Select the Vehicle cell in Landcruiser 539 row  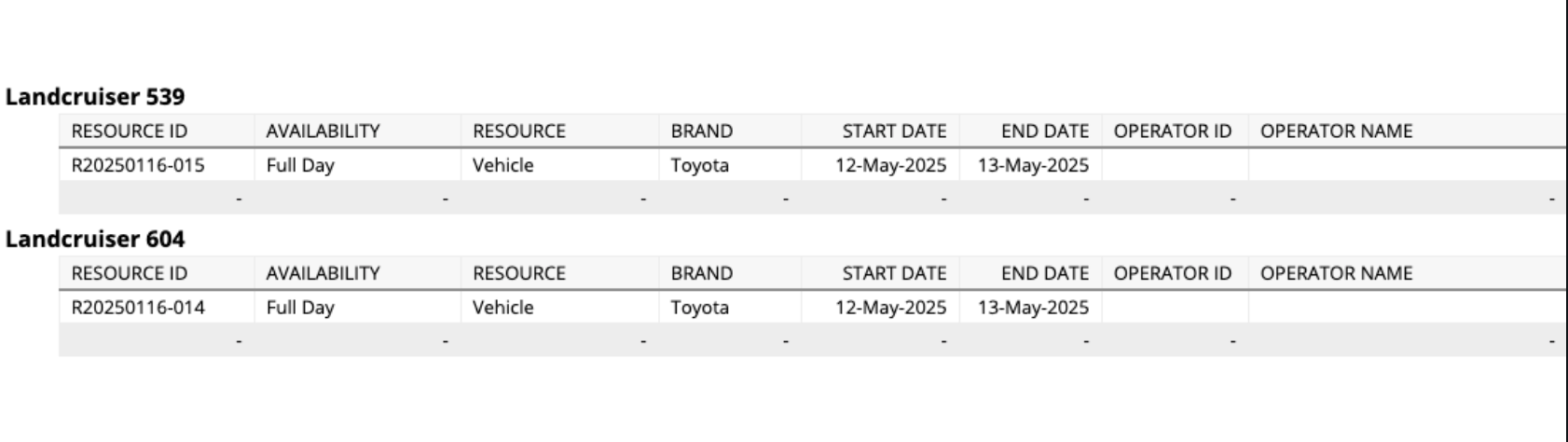click(x=503, y=166)
